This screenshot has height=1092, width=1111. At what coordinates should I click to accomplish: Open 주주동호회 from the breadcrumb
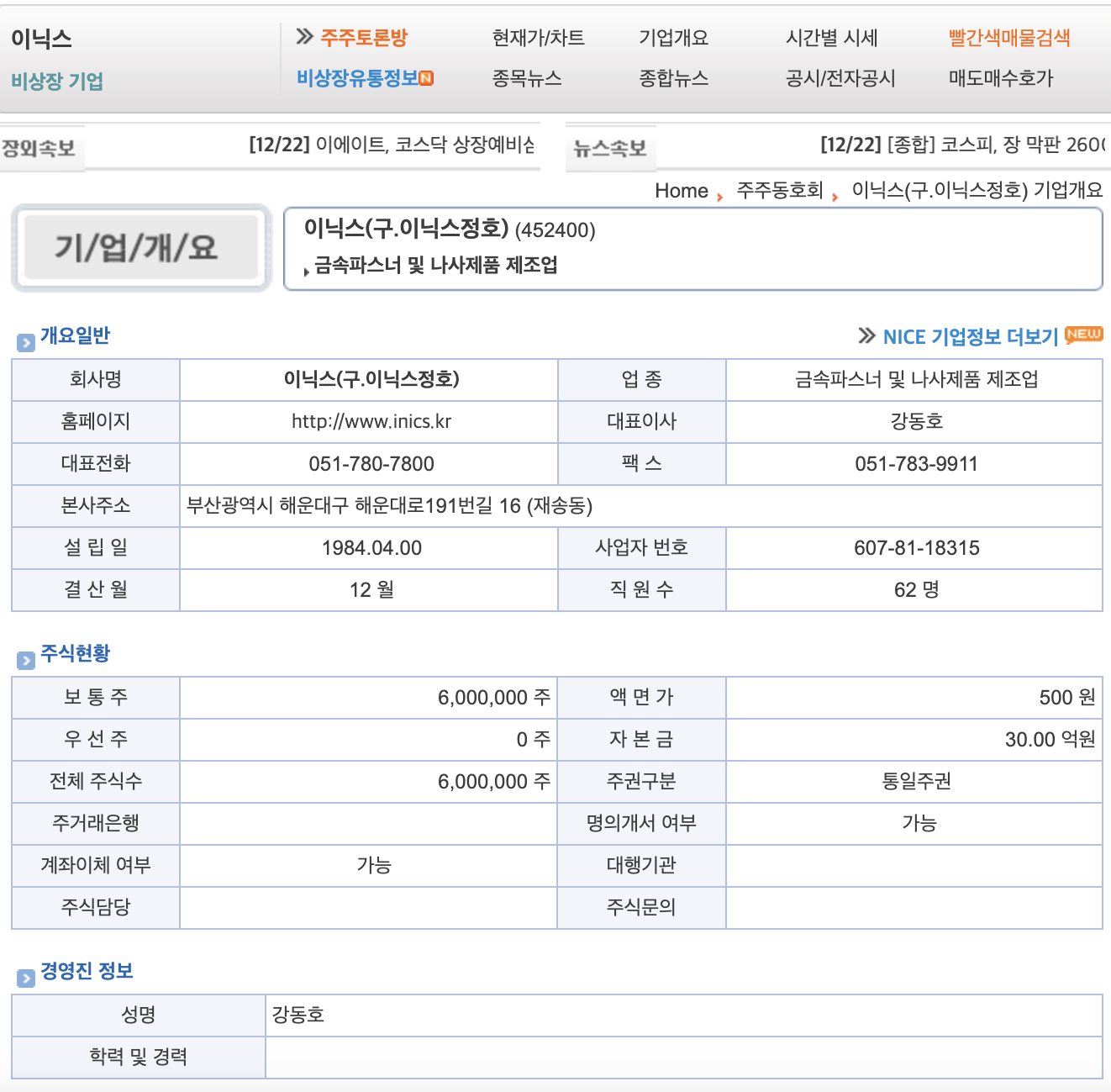780,191
